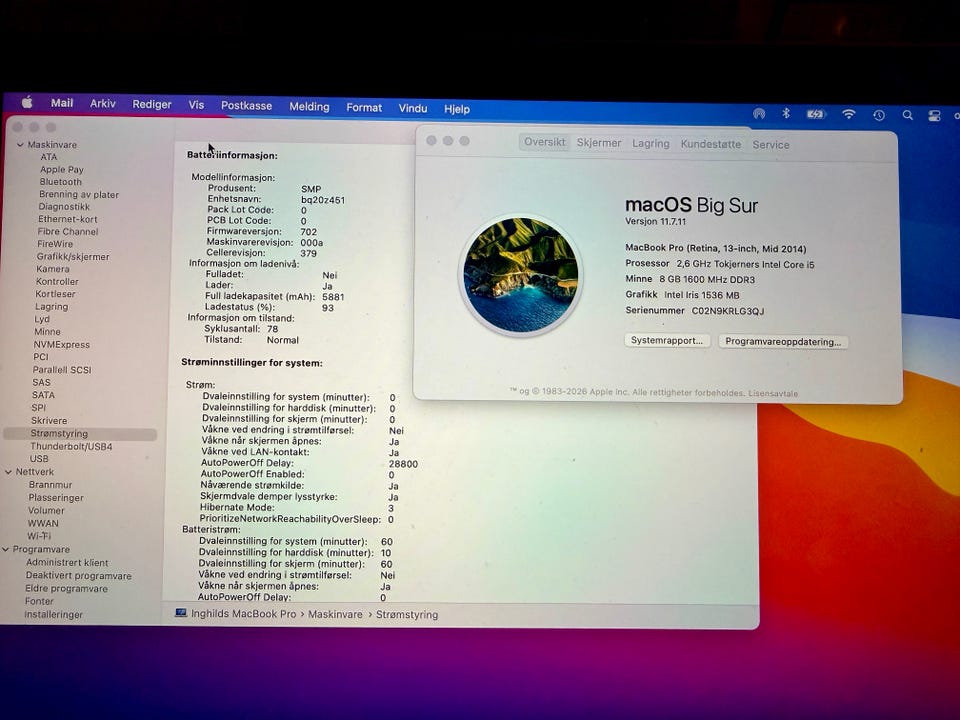Image resolution: width=960 pixels, height=720 pixels.
Task: Click the laptop icon in path bar
Action: 181,613
